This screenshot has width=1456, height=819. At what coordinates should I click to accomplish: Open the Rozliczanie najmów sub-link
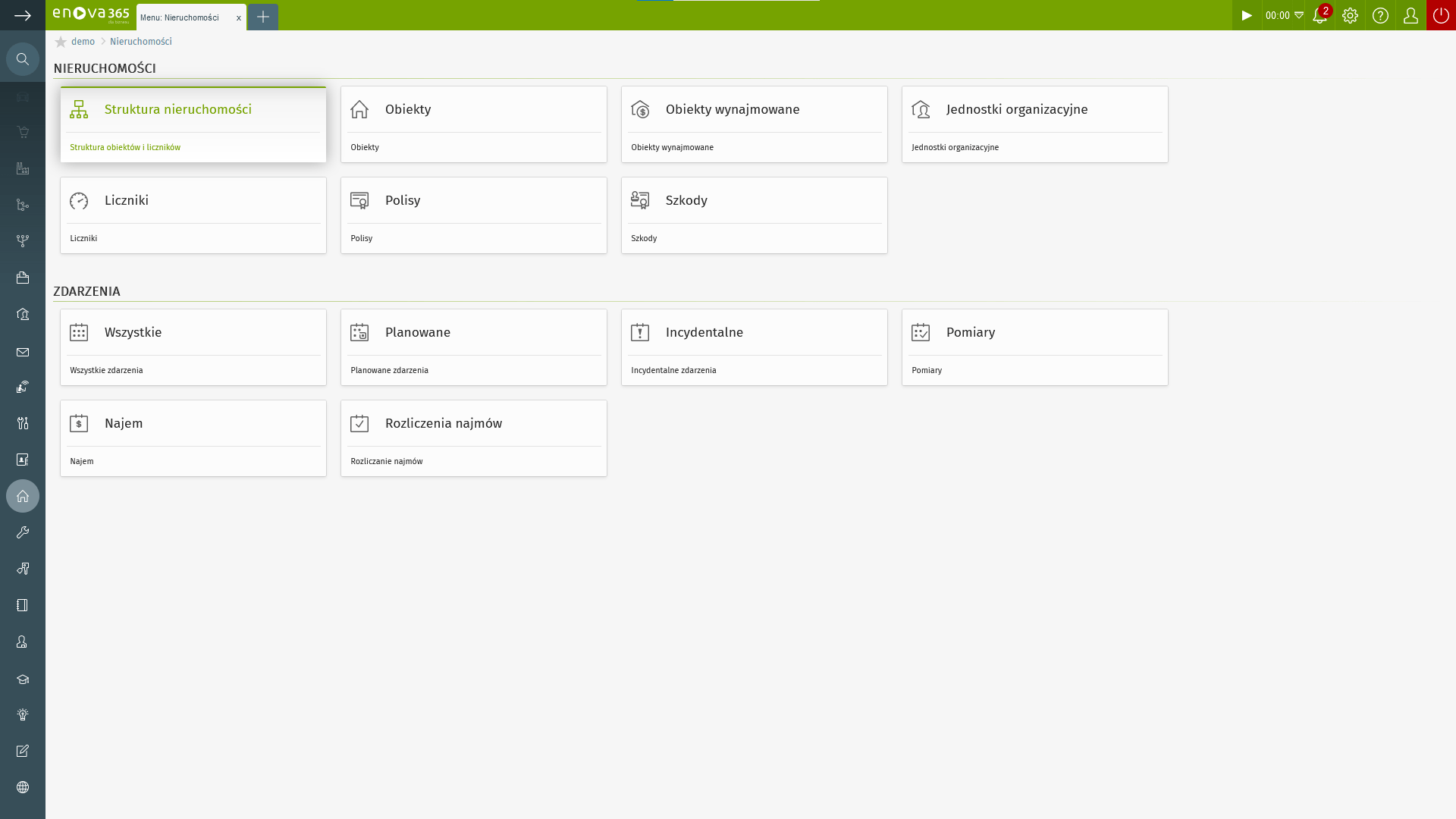pos(387,461)
